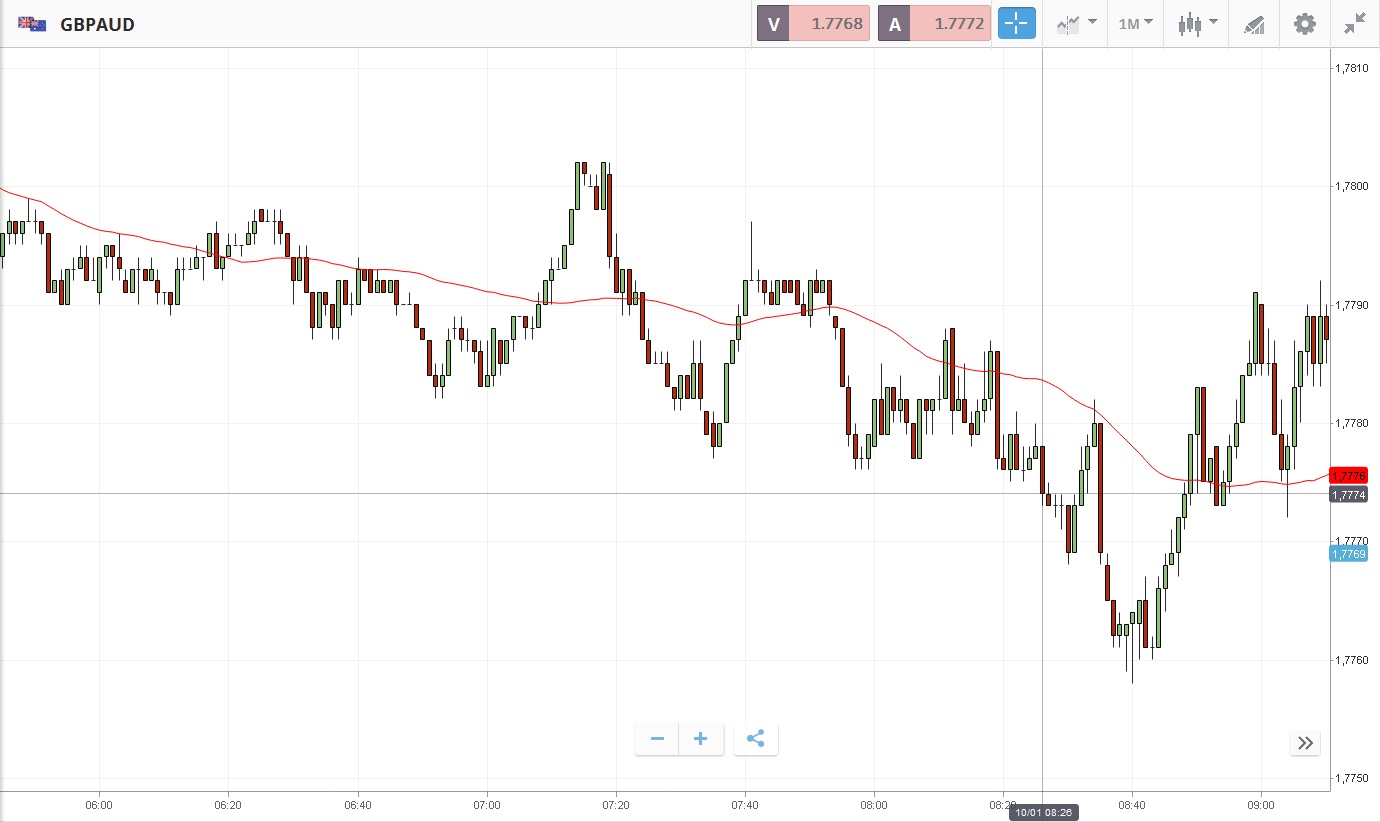The height and width of the screenshot is (822, 1380).
Task: Click the GBPAUD symbol name
Action: (97, 24)
